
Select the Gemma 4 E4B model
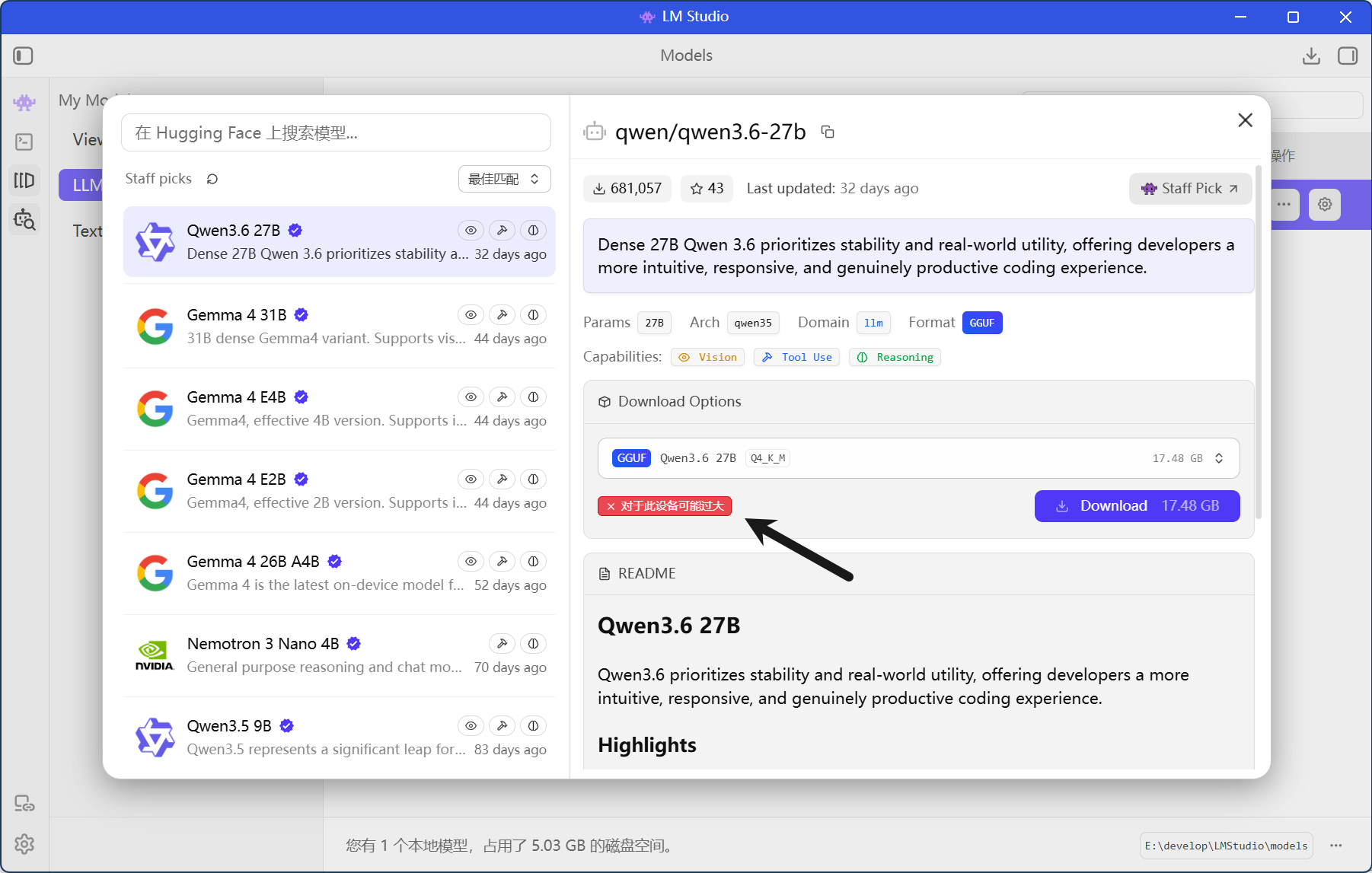[340, 409]
